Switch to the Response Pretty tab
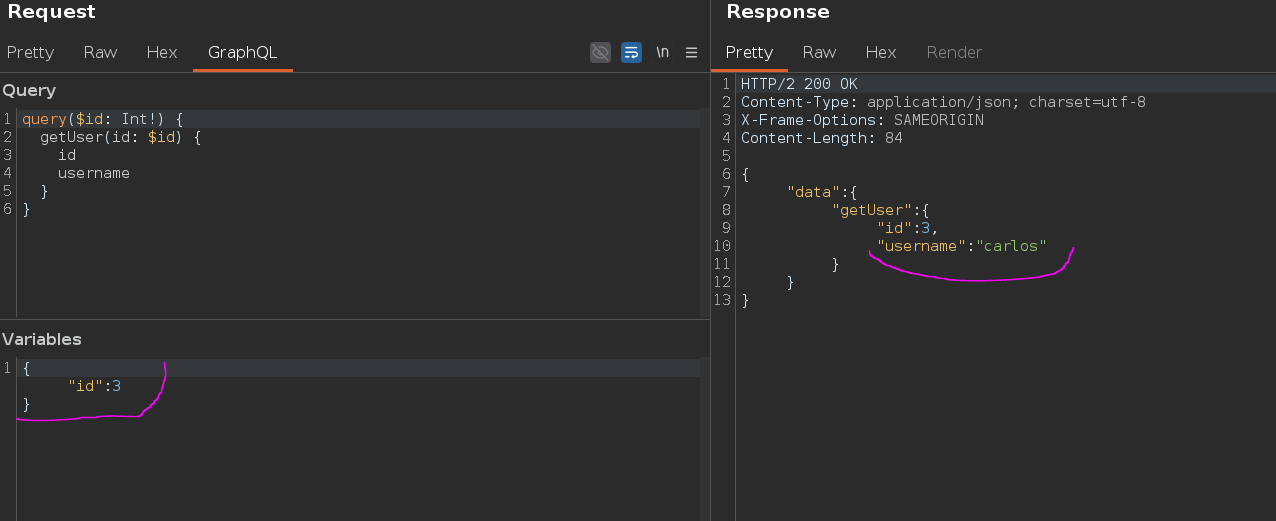 click(x=749, y=52)
